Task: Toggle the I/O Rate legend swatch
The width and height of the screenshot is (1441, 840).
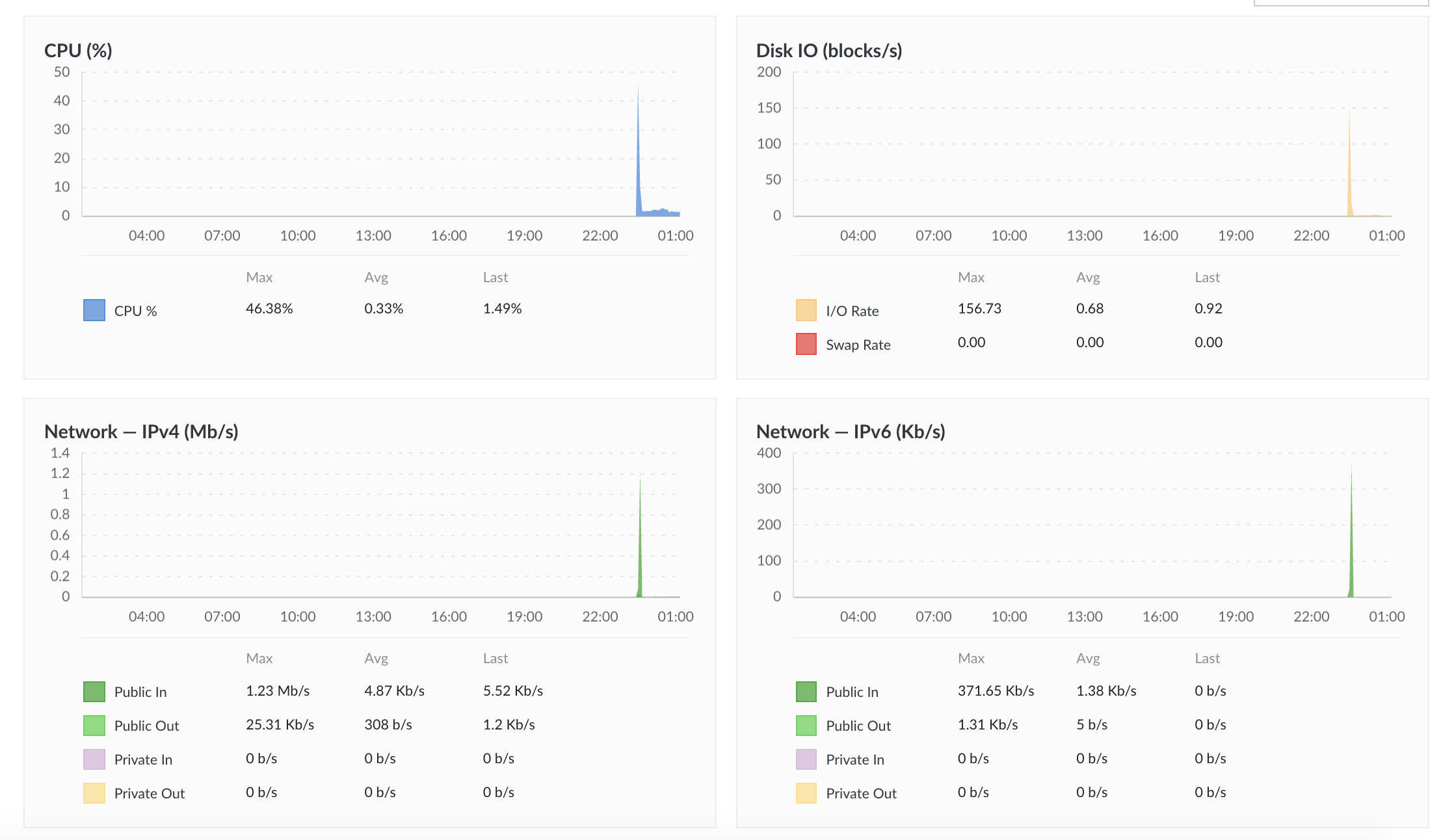Action: click(x=806, y=310)
